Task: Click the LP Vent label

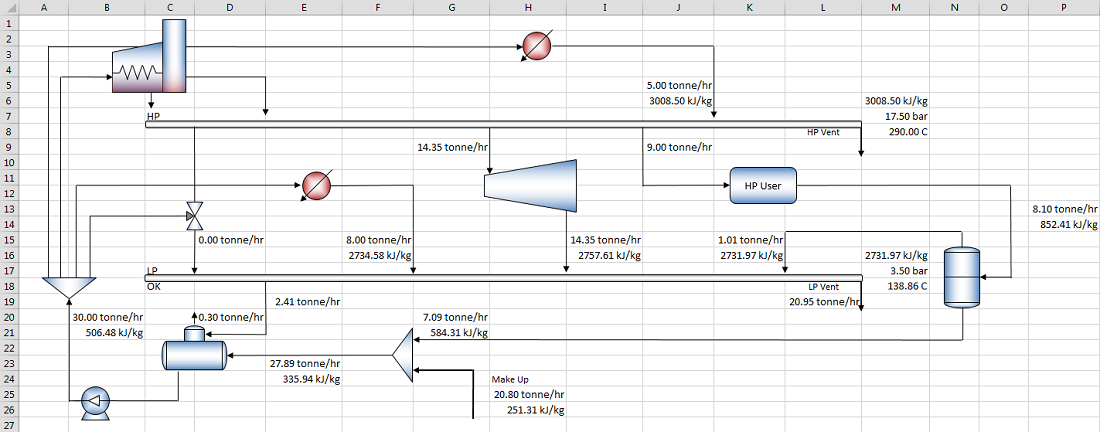Action: (x=823, y=287)
